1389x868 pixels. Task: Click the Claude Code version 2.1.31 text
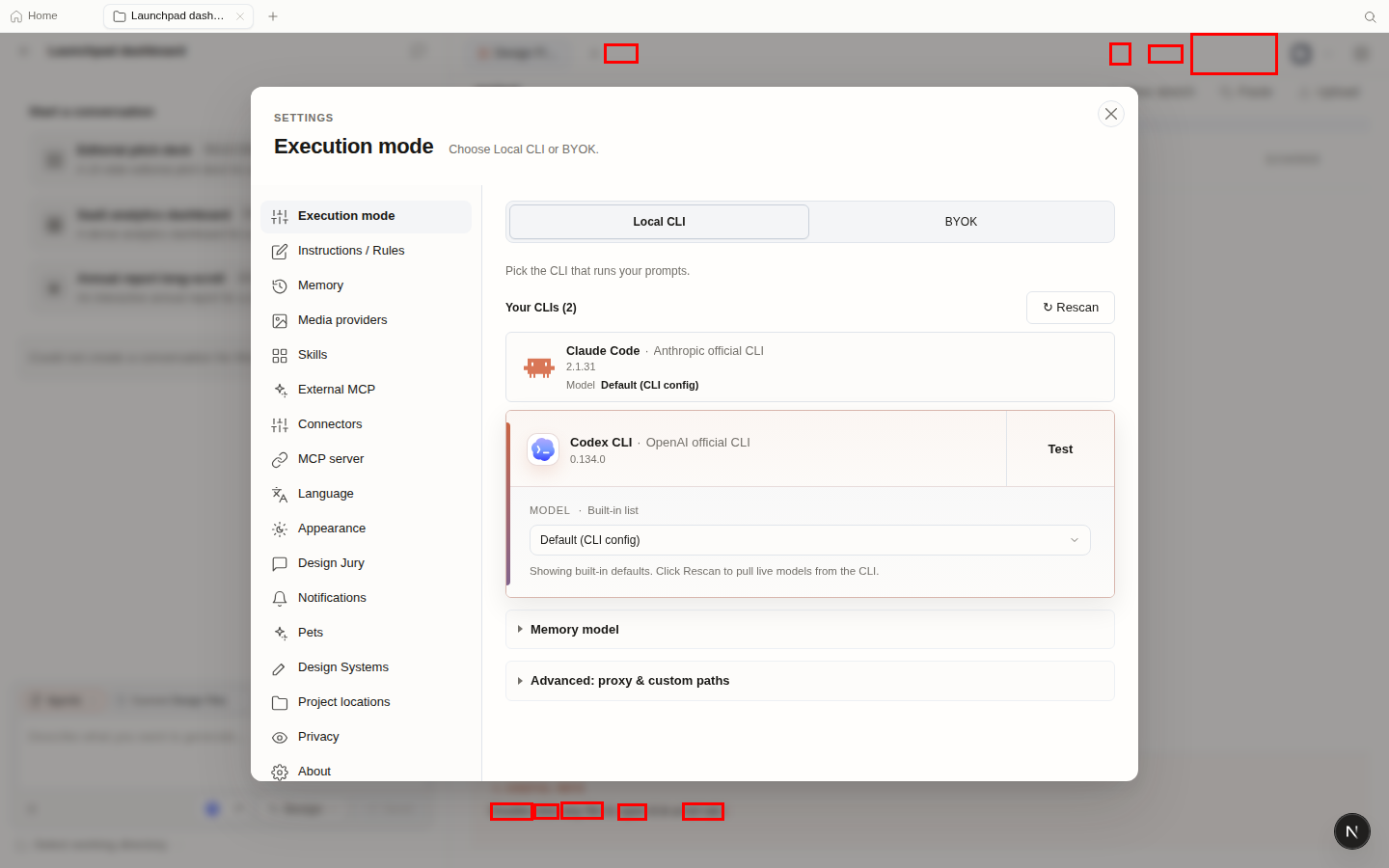pyautogui.click(x=581, y=367)
